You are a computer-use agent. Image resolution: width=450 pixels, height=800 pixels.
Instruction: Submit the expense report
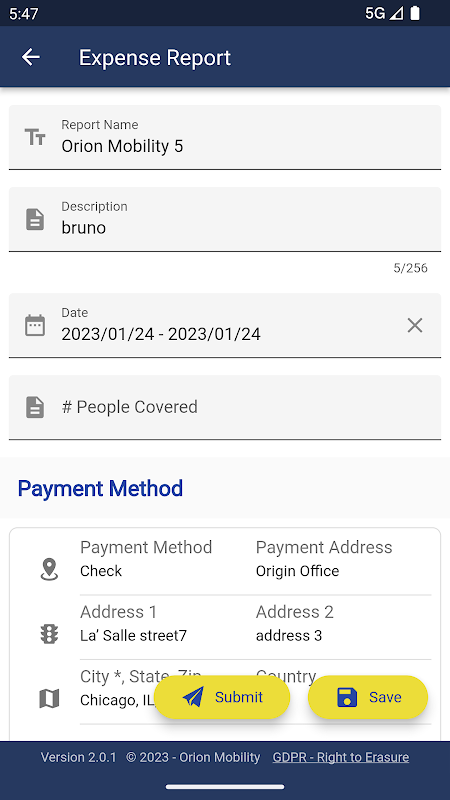tap(222, 697)
